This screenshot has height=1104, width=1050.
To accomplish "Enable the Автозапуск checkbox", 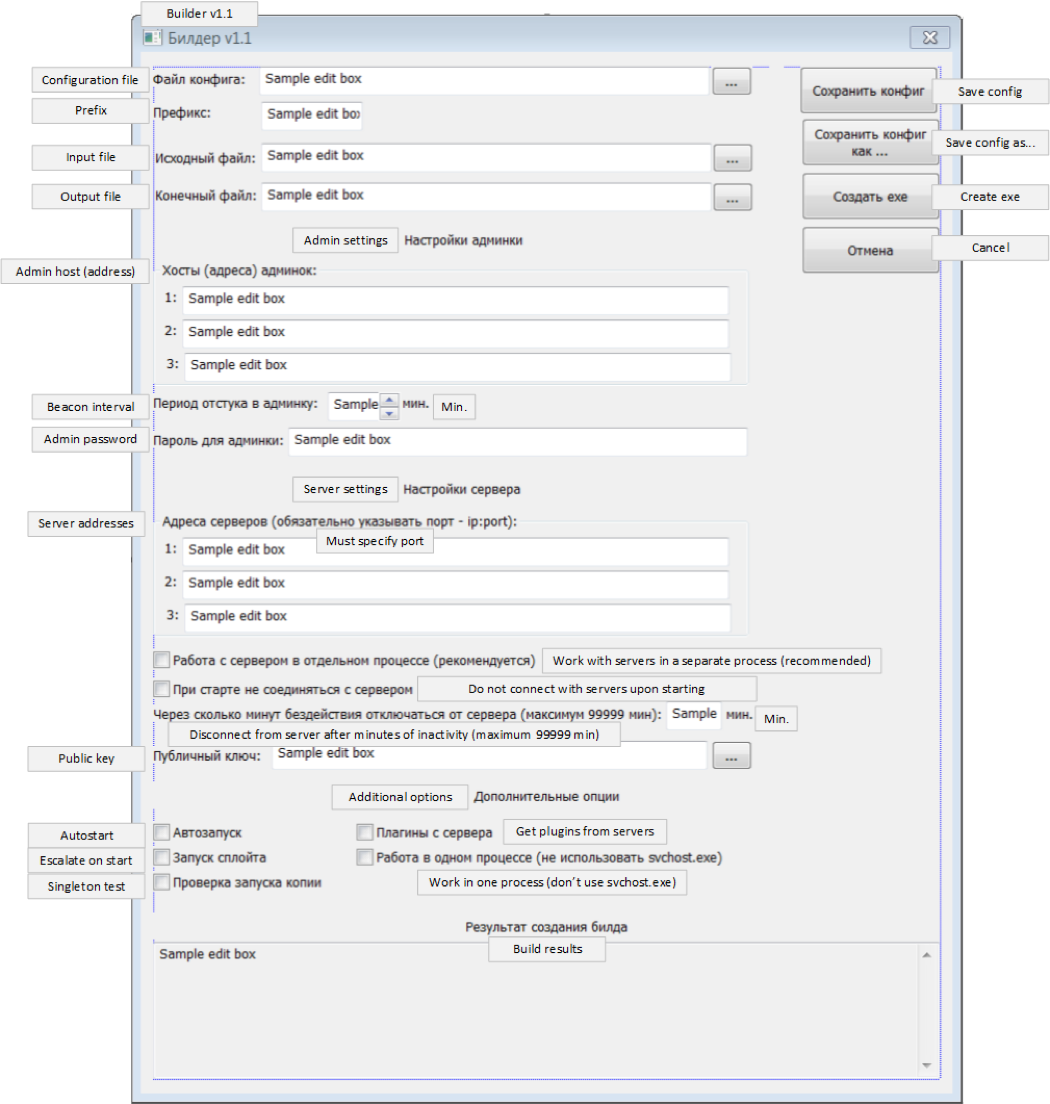I will (162, 832).
